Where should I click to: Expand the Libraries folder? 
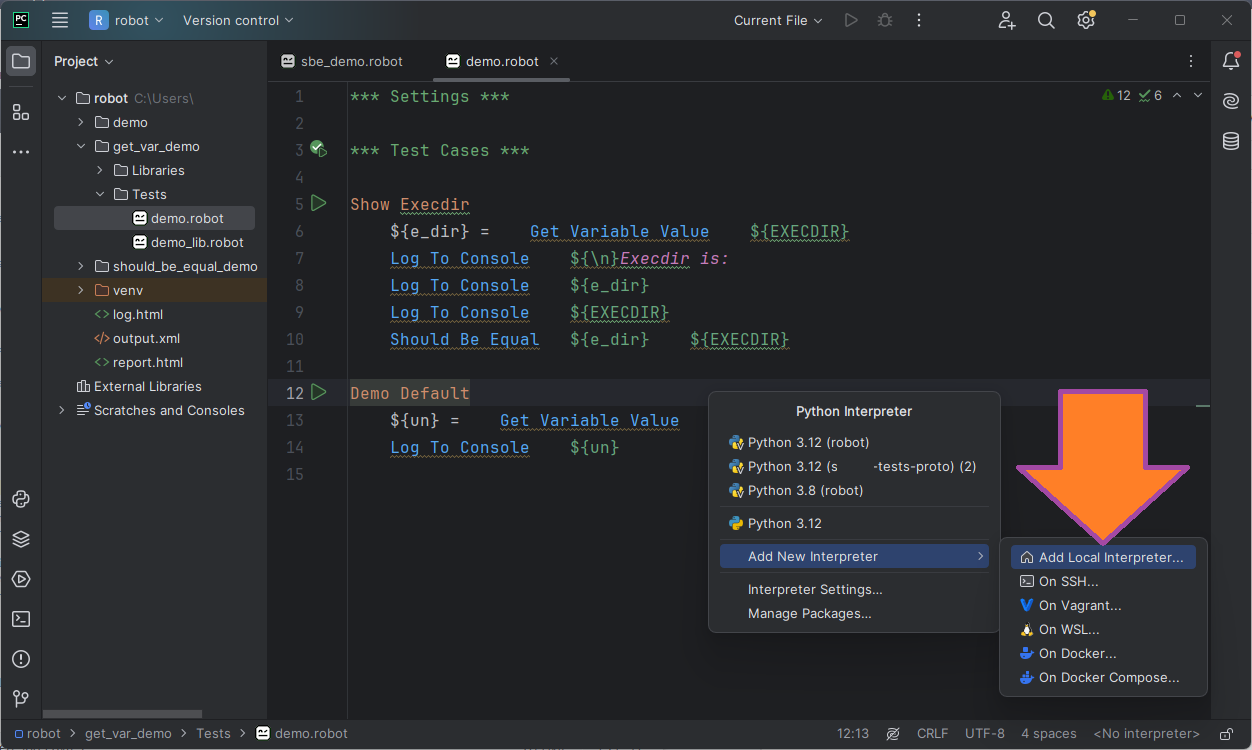click(100, 170)
